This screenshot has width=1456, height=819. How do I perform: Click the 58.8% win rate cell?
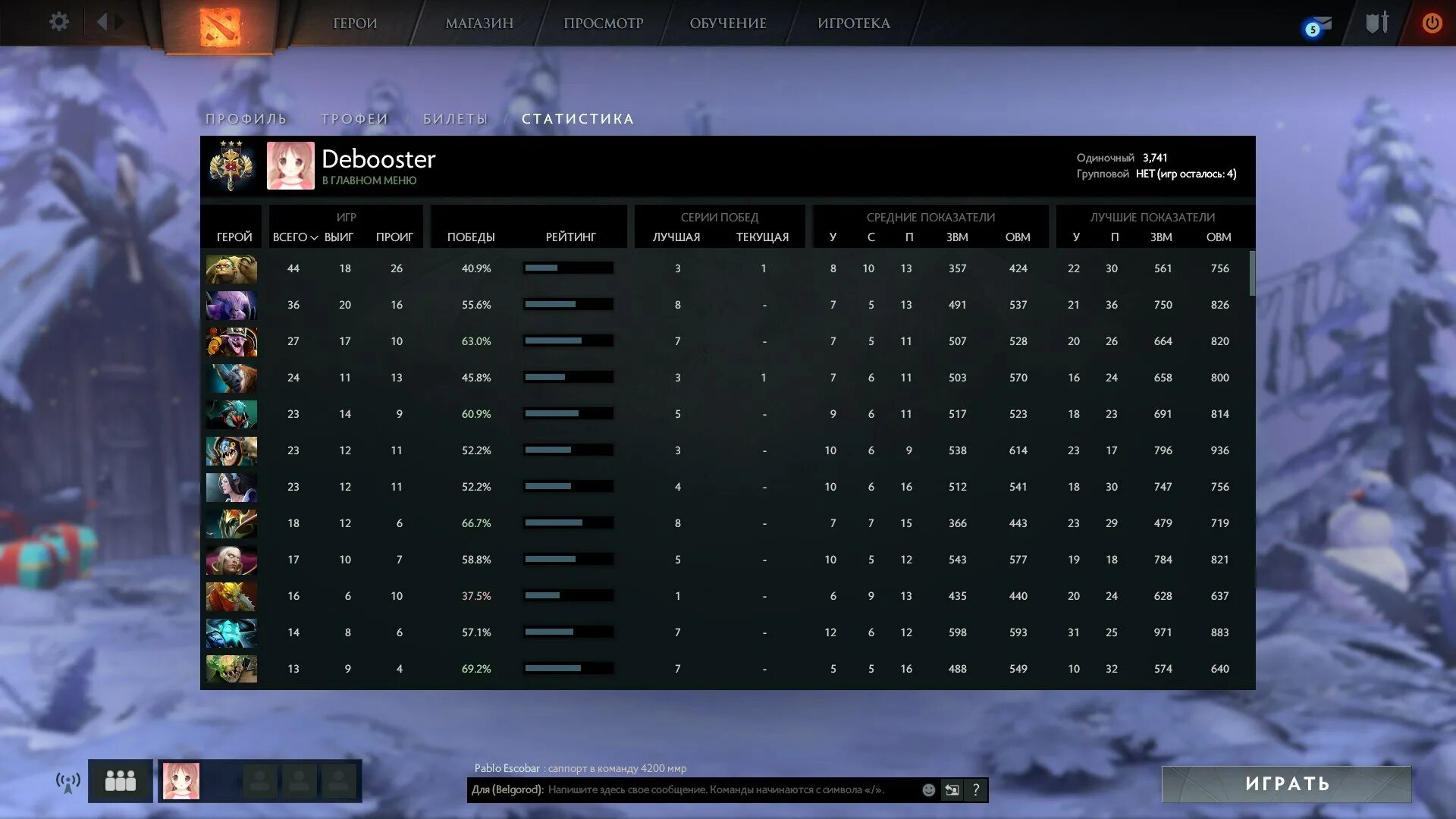(476, 560)
